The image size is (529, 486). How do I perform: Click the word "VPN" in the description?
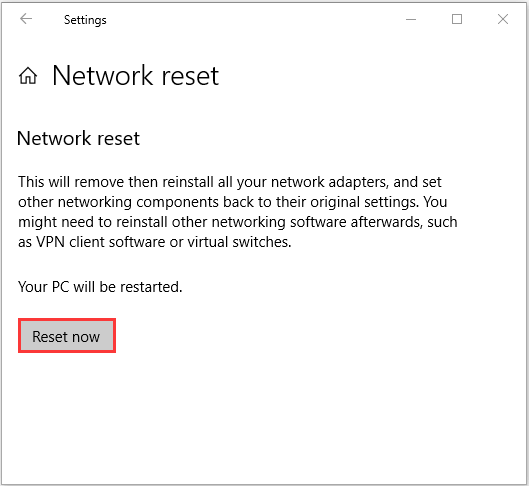[51, 242]
